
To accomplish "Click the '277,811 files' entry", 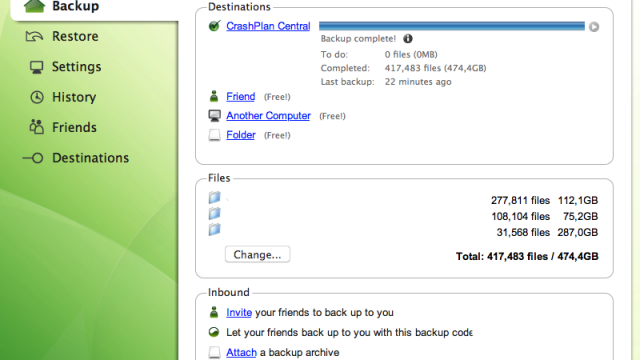I will [x=520, y=200].
